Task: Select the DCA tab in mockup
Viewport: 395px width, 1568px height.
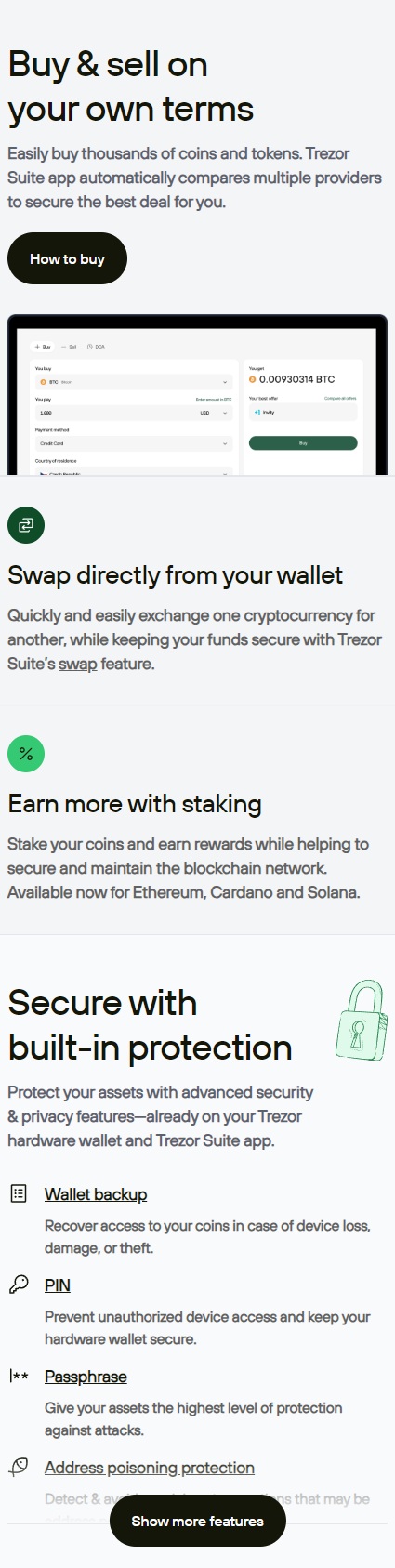Action: click(96, 347)
